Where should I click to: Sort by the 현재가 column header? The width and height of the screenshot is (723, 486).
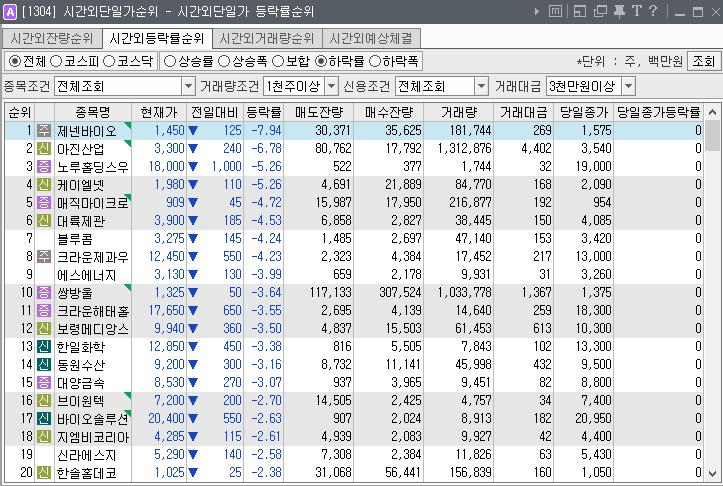coord(159,112)
